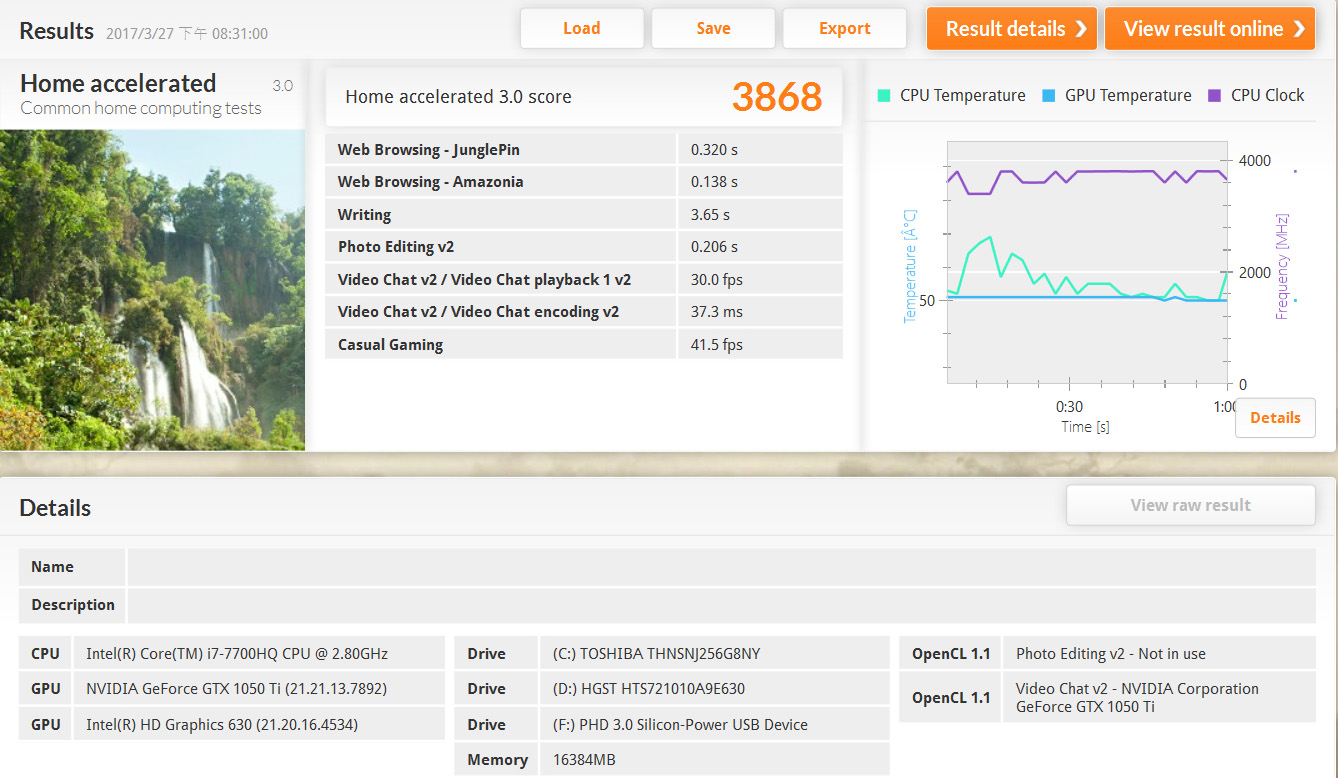The height and width of the screenshot is (778, 1338).
Task: Select the Web Browsing - JunglePin row
Action: (583, 150)
